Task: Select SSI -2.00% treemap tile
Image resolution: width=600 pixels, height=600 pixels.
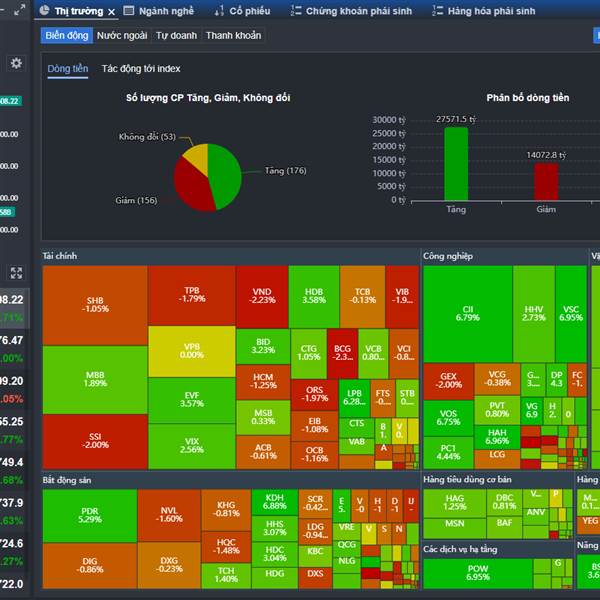Action: click(x=95, y=441)
